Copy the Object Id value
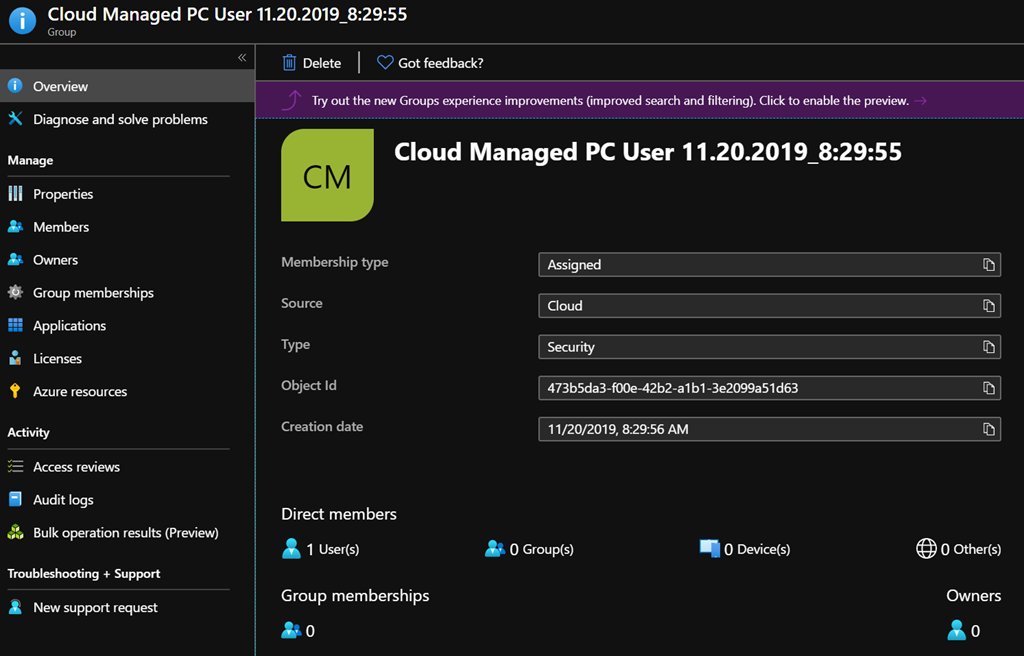The width and height of the screenshot is (1024, 656). (988, 388)
